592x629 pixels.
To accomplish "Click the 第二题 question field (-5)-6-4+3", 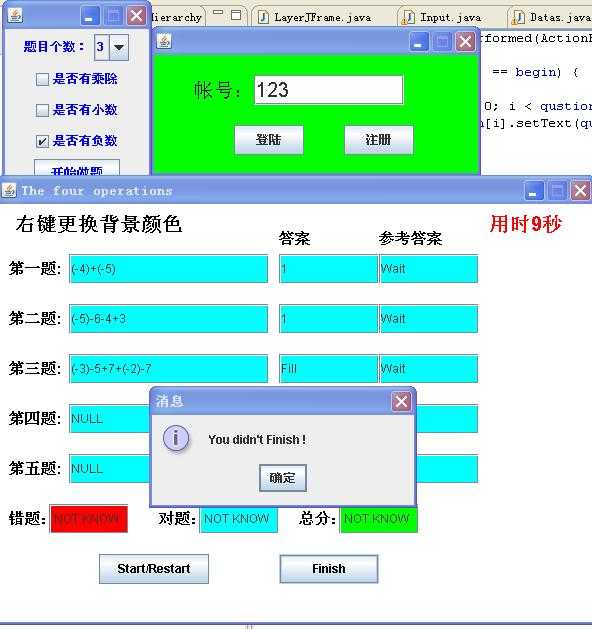I will (168, 319).
